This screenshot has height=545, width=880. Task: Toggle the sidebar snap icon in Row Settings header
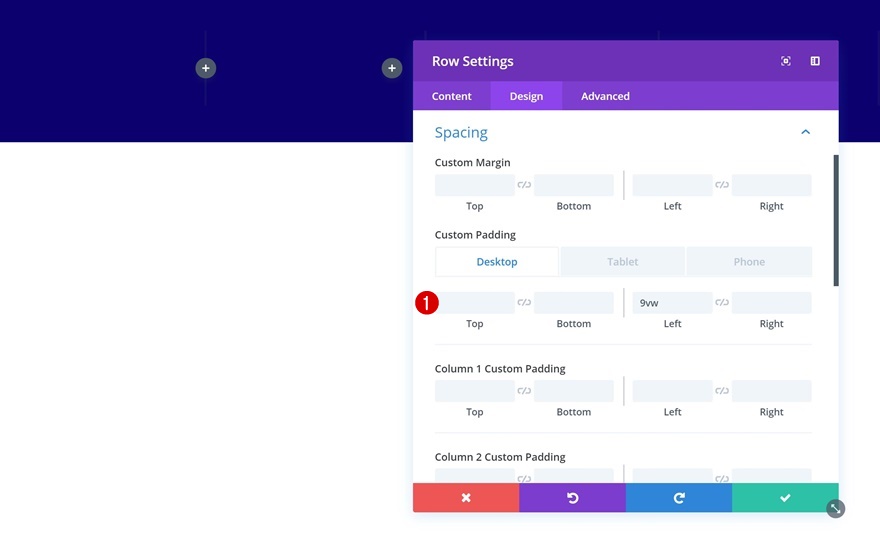[815, 61]
